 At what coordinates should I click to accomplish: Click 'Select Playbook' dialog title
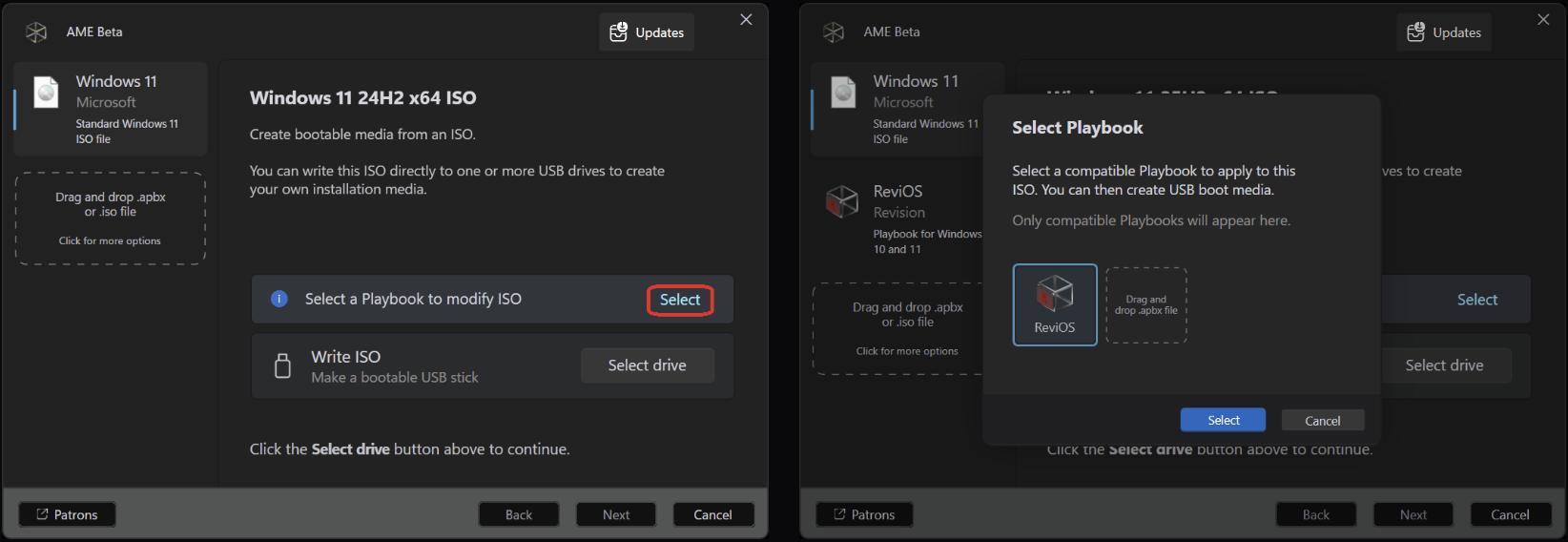[1077, 128]
